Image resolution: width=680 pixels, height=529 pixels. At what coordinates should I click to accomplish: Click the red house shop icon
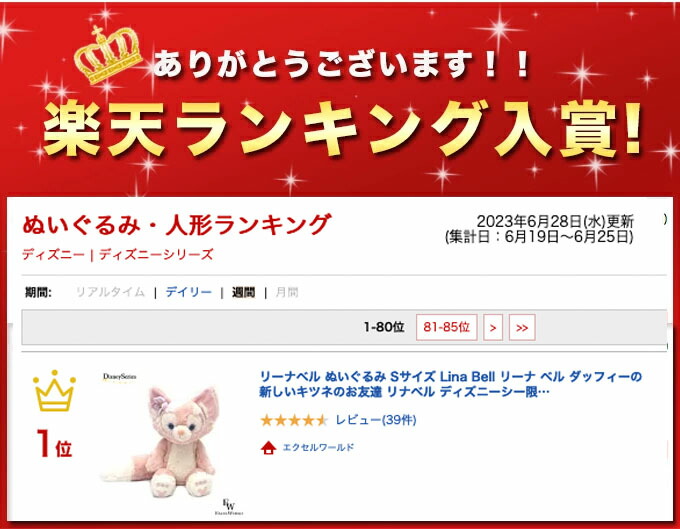point(268,447)
